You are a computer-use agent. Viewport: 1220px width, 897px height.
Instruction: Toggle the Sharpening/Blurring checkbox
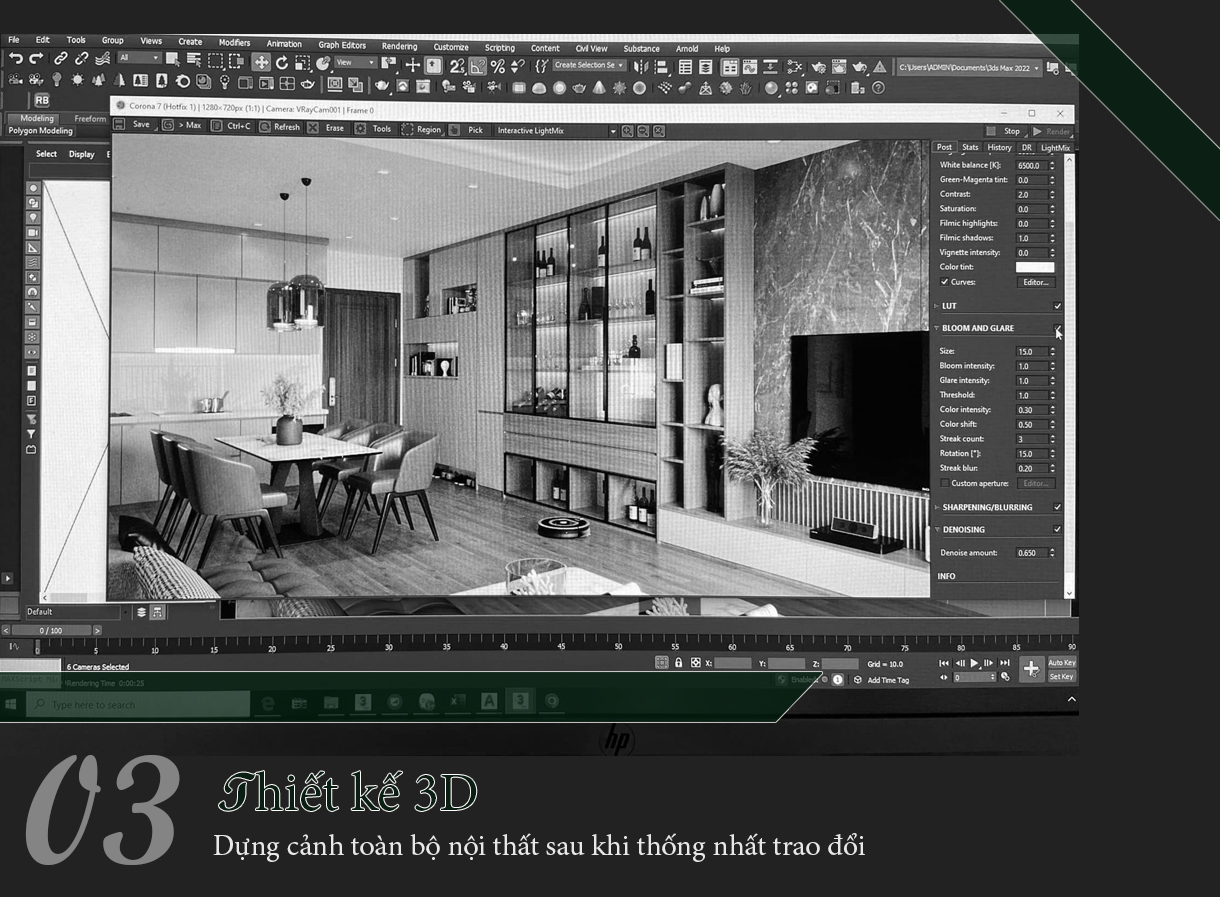pyautogui.click(x=1058, y=507)
